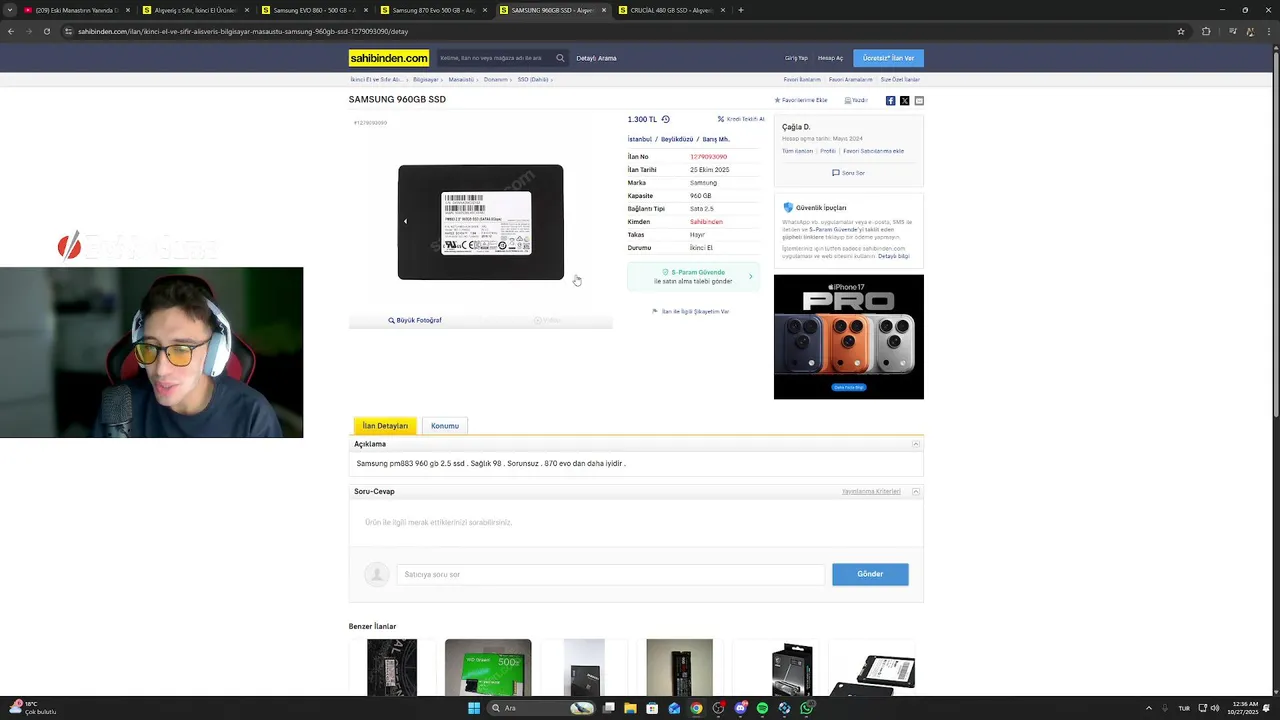1280x720 pixels.
Task: Click seller name Çağla D.
Action: [796, 127]
